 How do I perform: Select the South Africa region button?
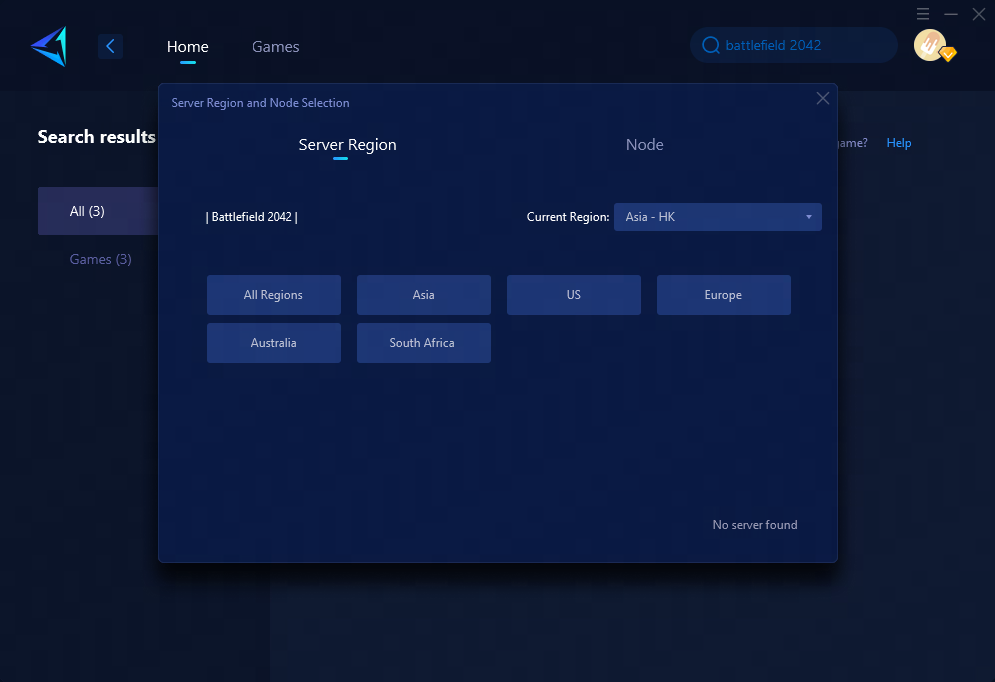pos(423,343)
